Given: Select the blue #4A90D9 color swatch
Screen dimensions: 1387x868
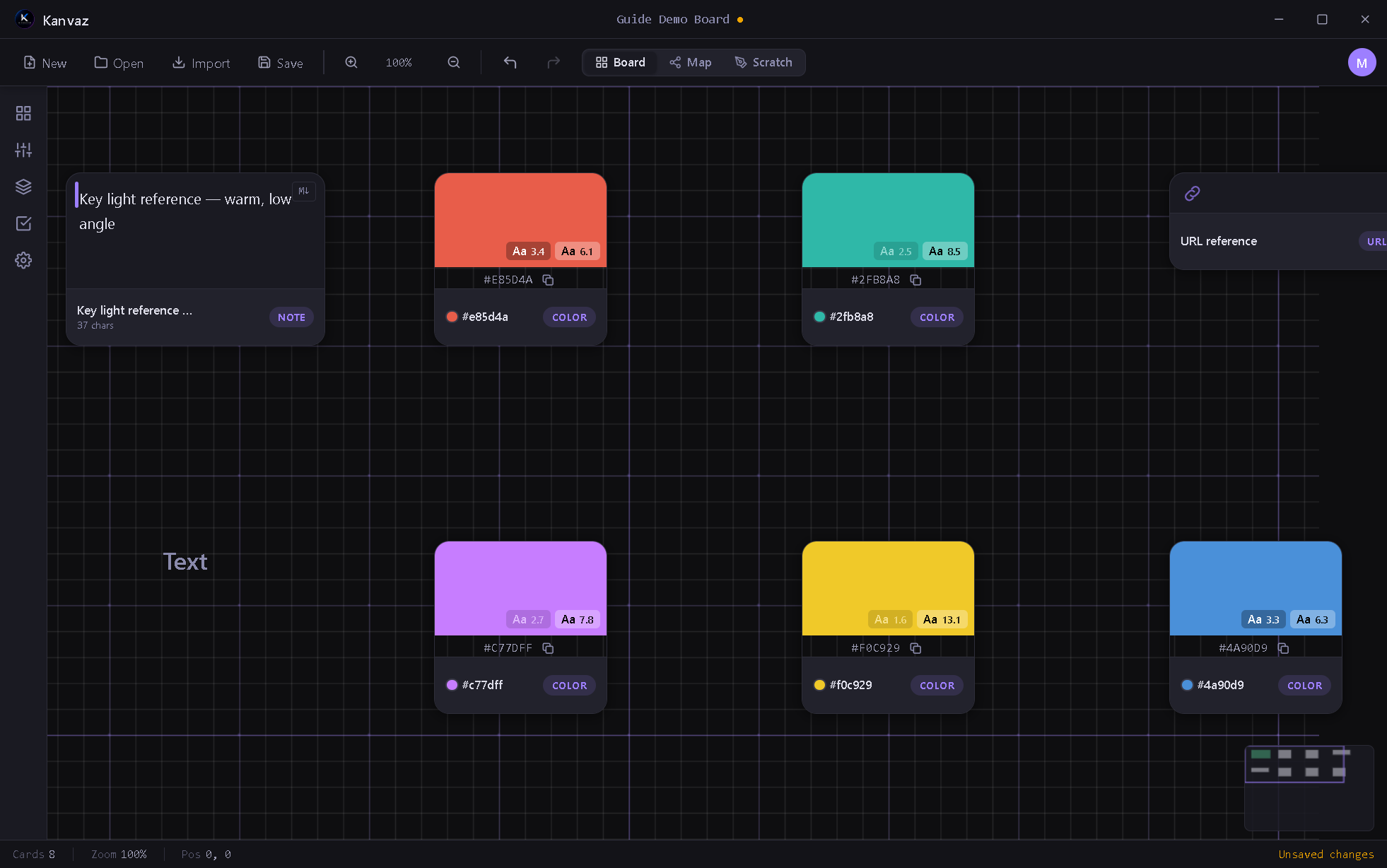Looking at the screenshot, I should coord(1256,588).
